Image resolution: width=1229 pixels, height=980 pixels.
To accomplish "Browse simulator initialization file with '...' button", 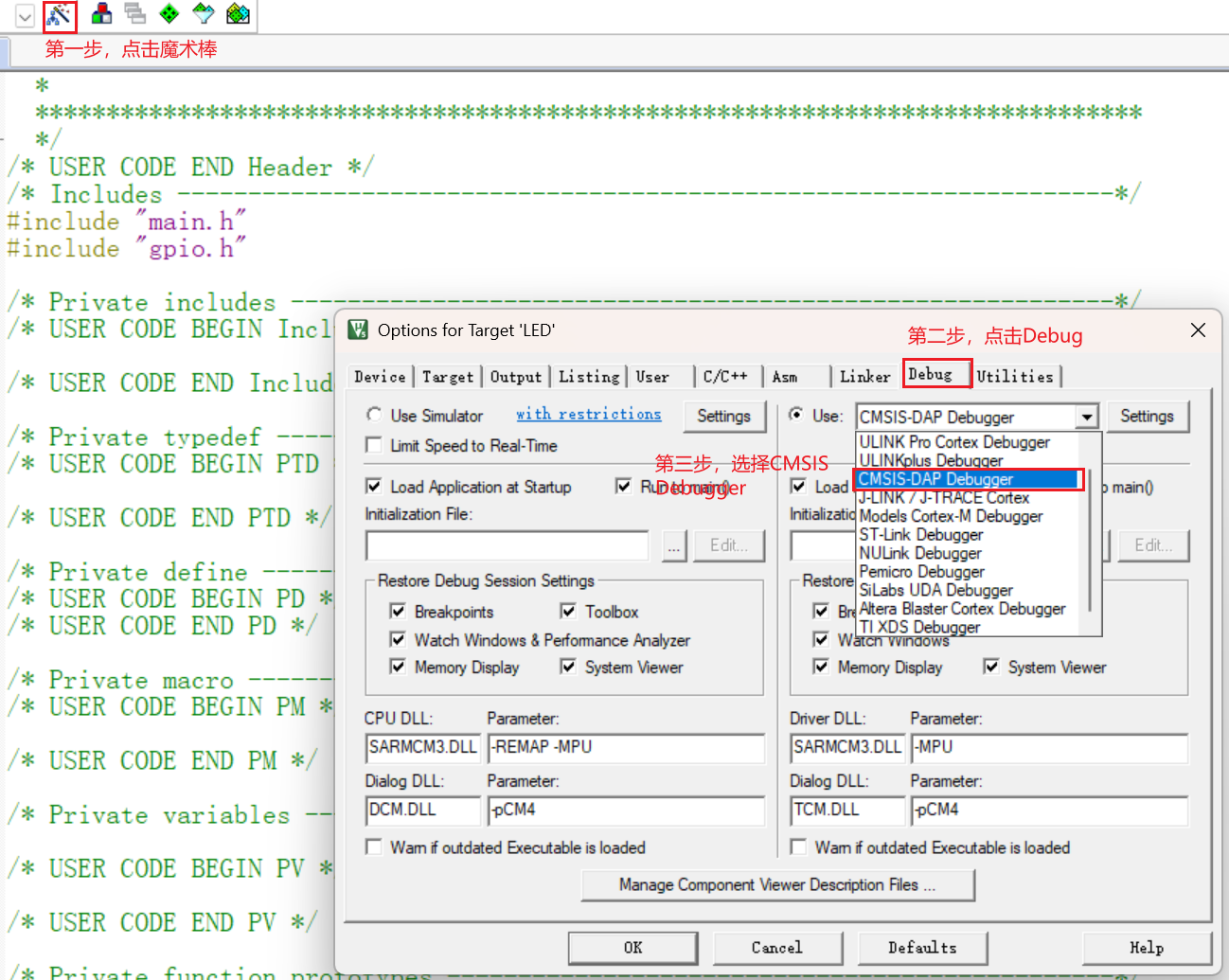I will click(674, 545).
